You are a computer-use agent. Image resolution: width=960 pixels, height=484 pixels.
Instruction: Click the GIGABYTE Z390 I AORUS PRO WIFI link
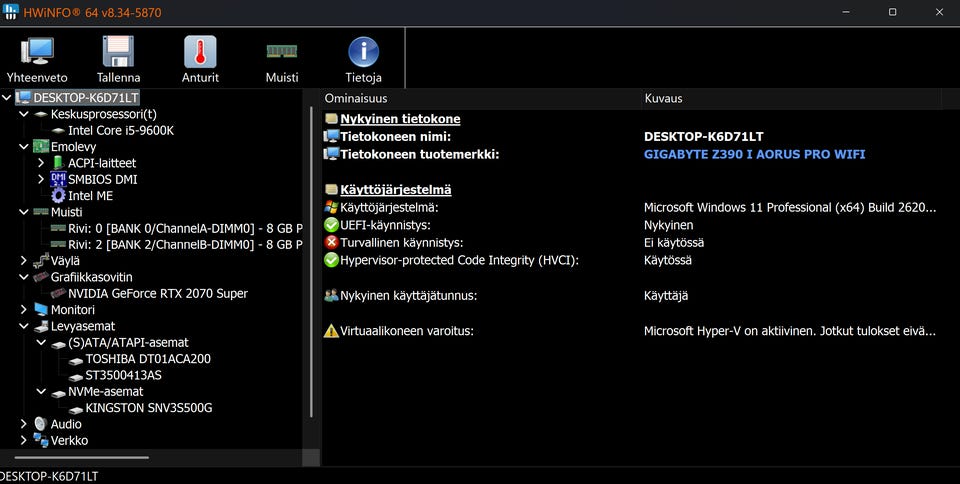(754, 154)
